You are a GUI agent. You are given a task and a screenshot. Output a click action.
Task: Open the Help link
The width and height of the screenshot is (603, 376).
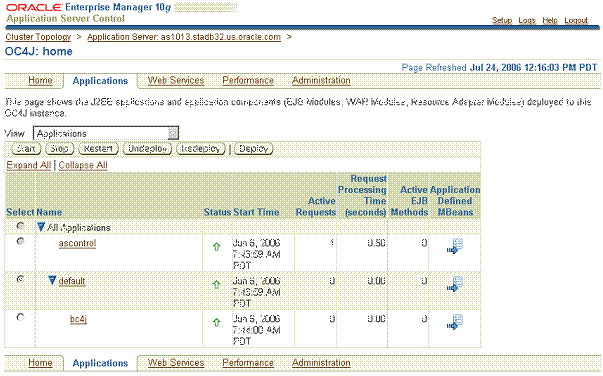[550, 20]
